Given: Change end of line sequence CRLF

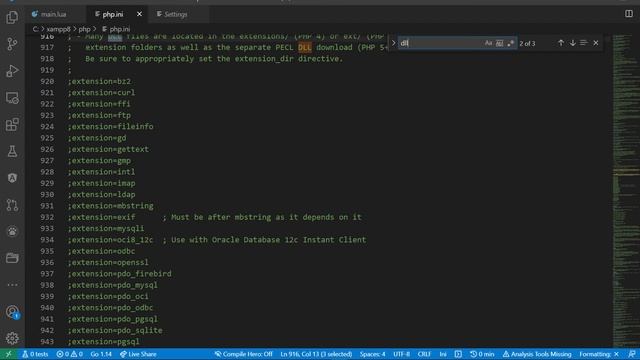Looking at the screenshot, I should [x=424, y=354].
